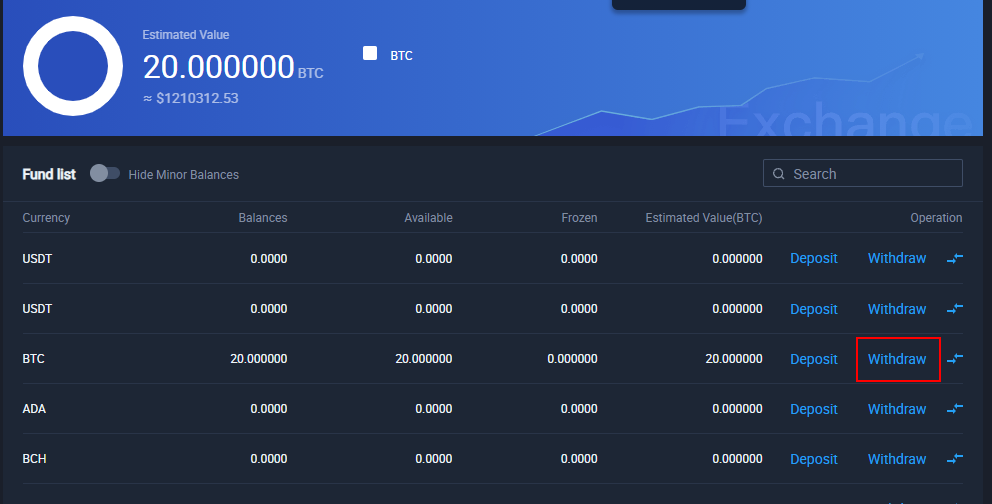Click Deposit in the BTC row
Image resolution: width=992 pixels, height=504 pixels.
click(x=814, y=359)
